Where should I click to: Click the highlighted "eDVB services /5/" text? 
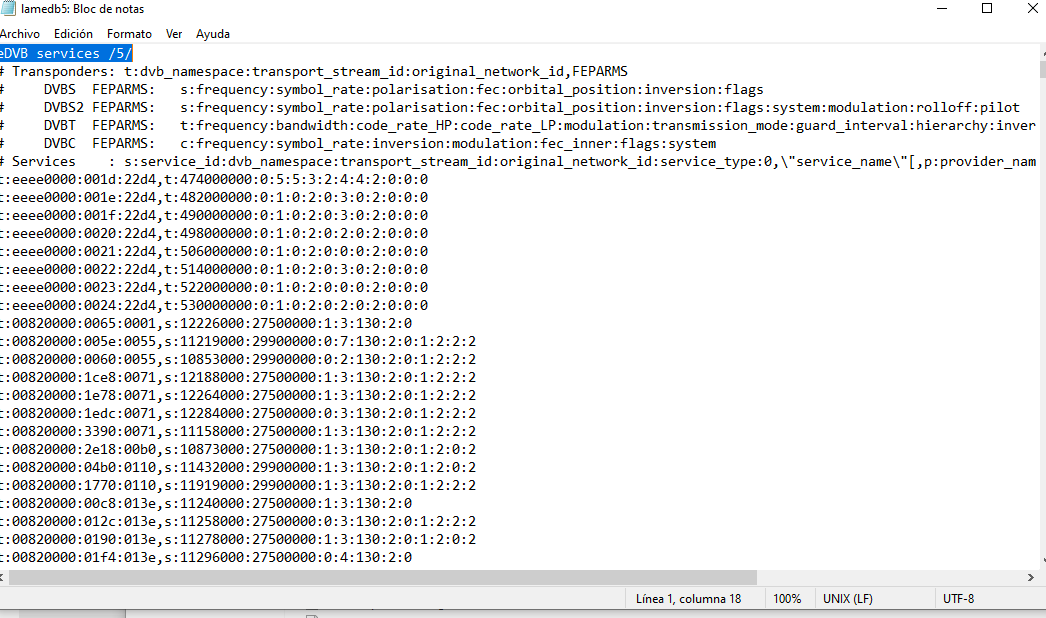66,53
